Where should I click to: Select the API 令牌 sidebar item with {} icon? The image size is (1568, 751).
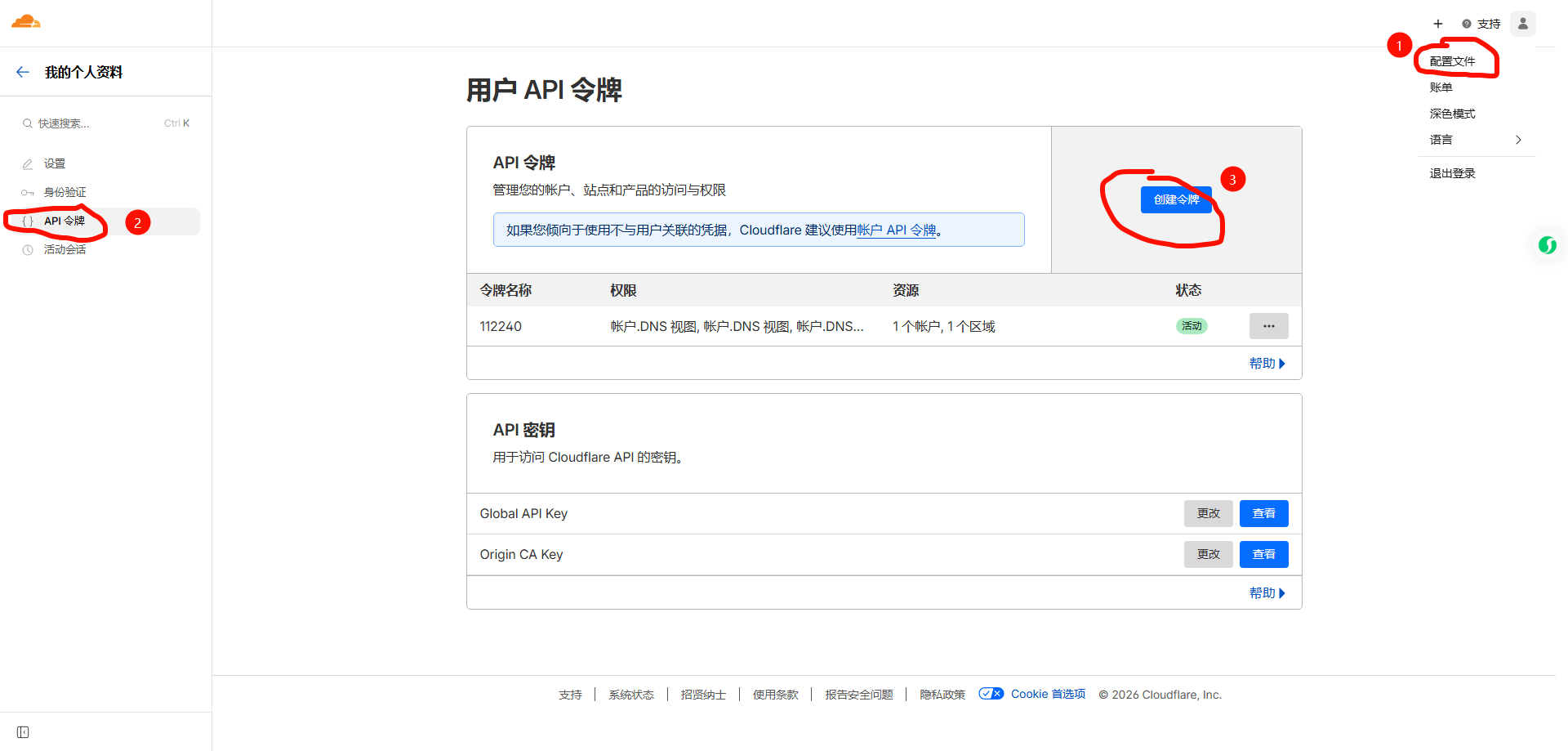[x=64, y=221]
